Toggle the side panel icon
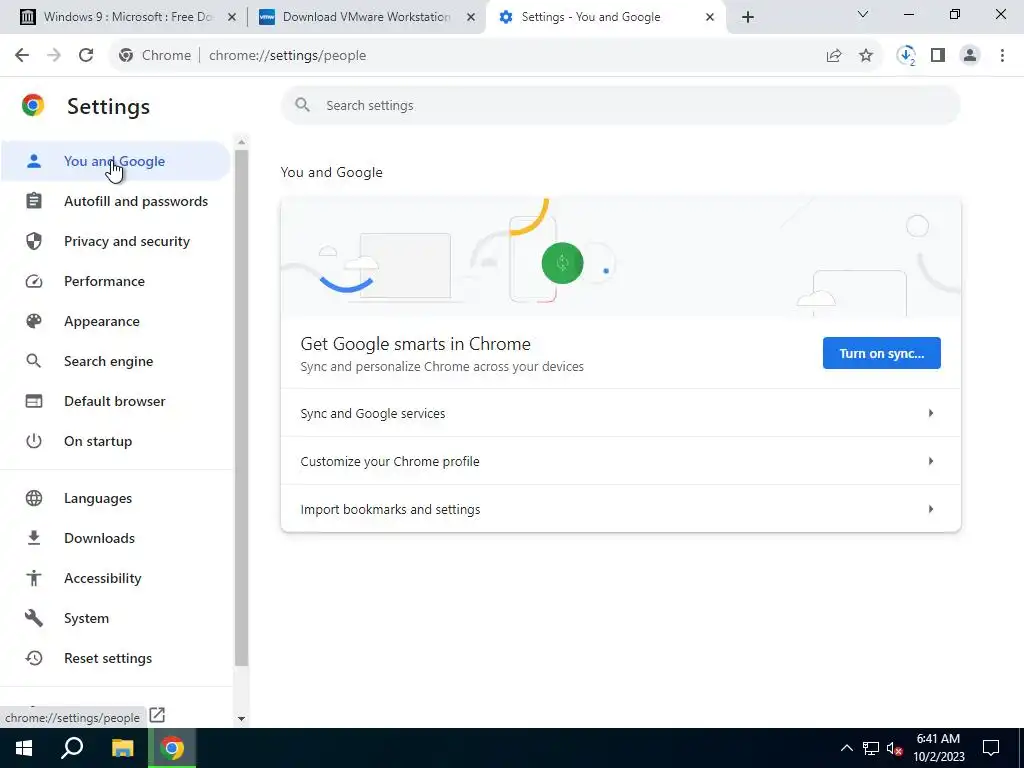1024x768 pixels. pyautogui.click(x=938, y=56)
